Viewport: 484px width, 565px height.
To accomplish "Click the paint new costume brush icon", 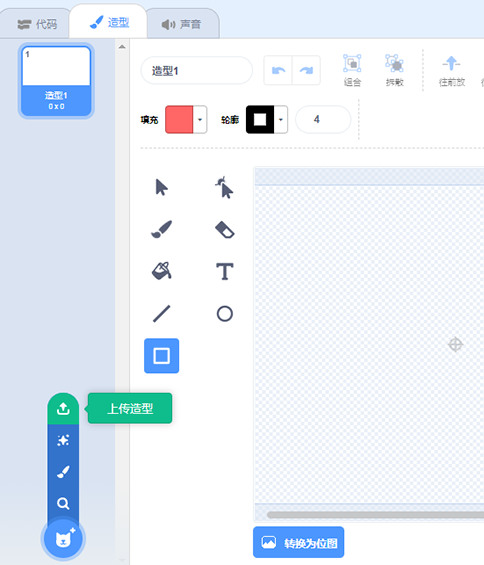I will pos(63,472).
